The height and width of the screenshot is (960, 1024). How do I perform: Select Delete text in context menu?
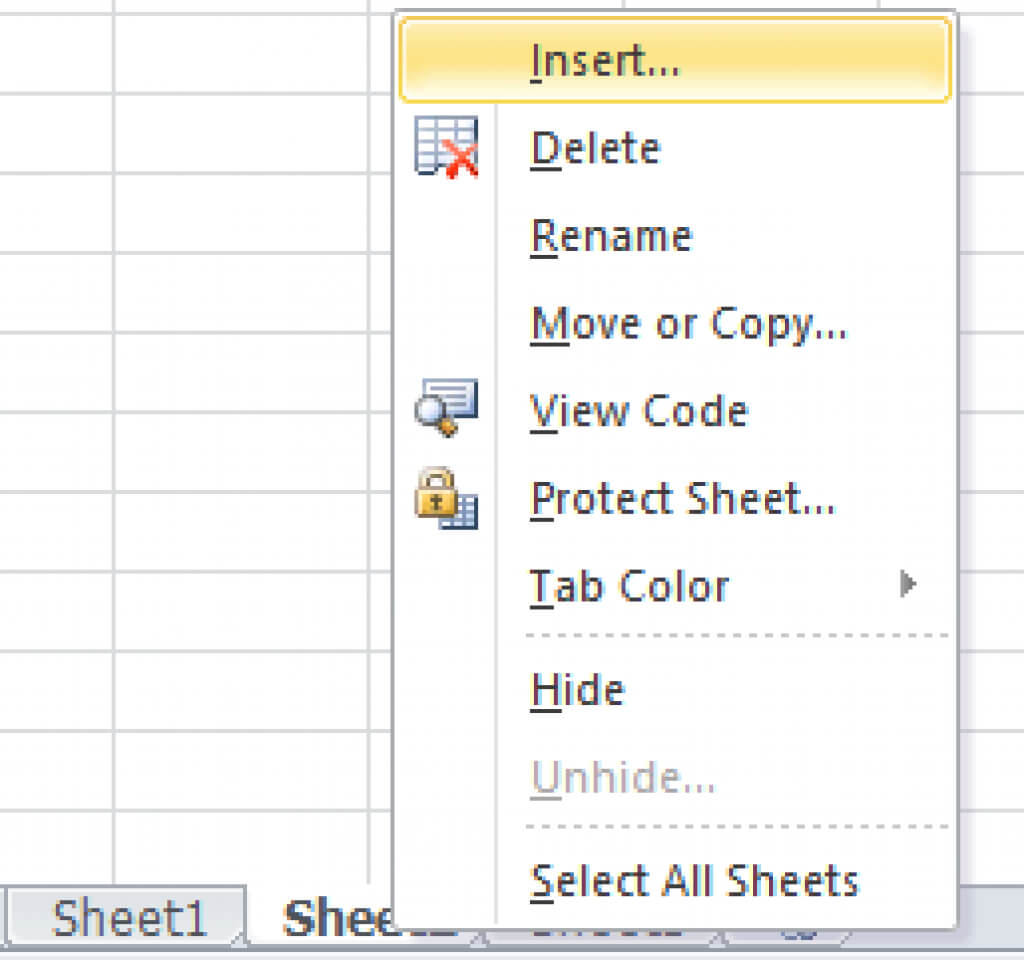point(596,149)
